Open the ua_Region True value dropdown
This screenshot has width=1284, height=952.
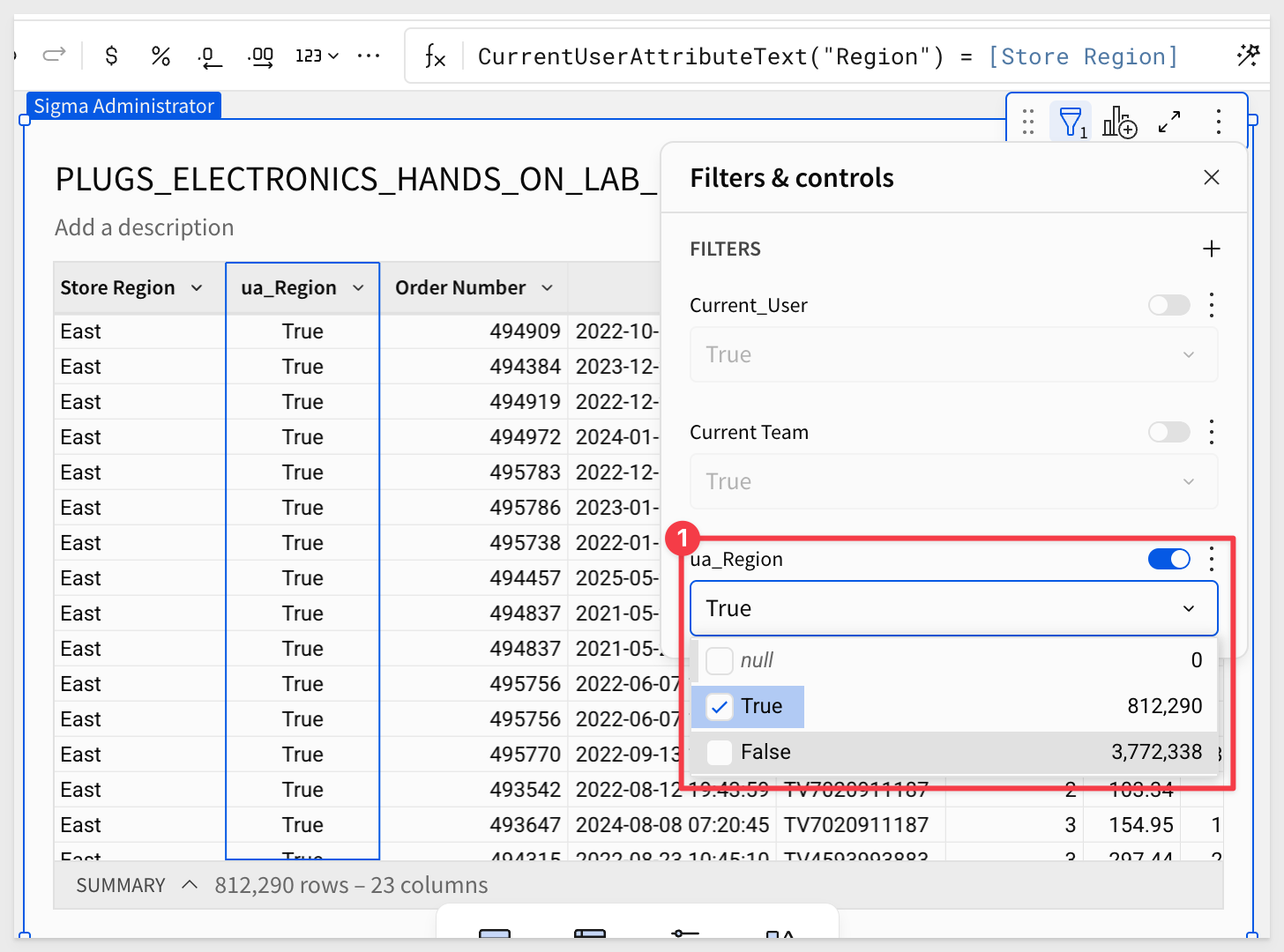(x=954, y=608)
